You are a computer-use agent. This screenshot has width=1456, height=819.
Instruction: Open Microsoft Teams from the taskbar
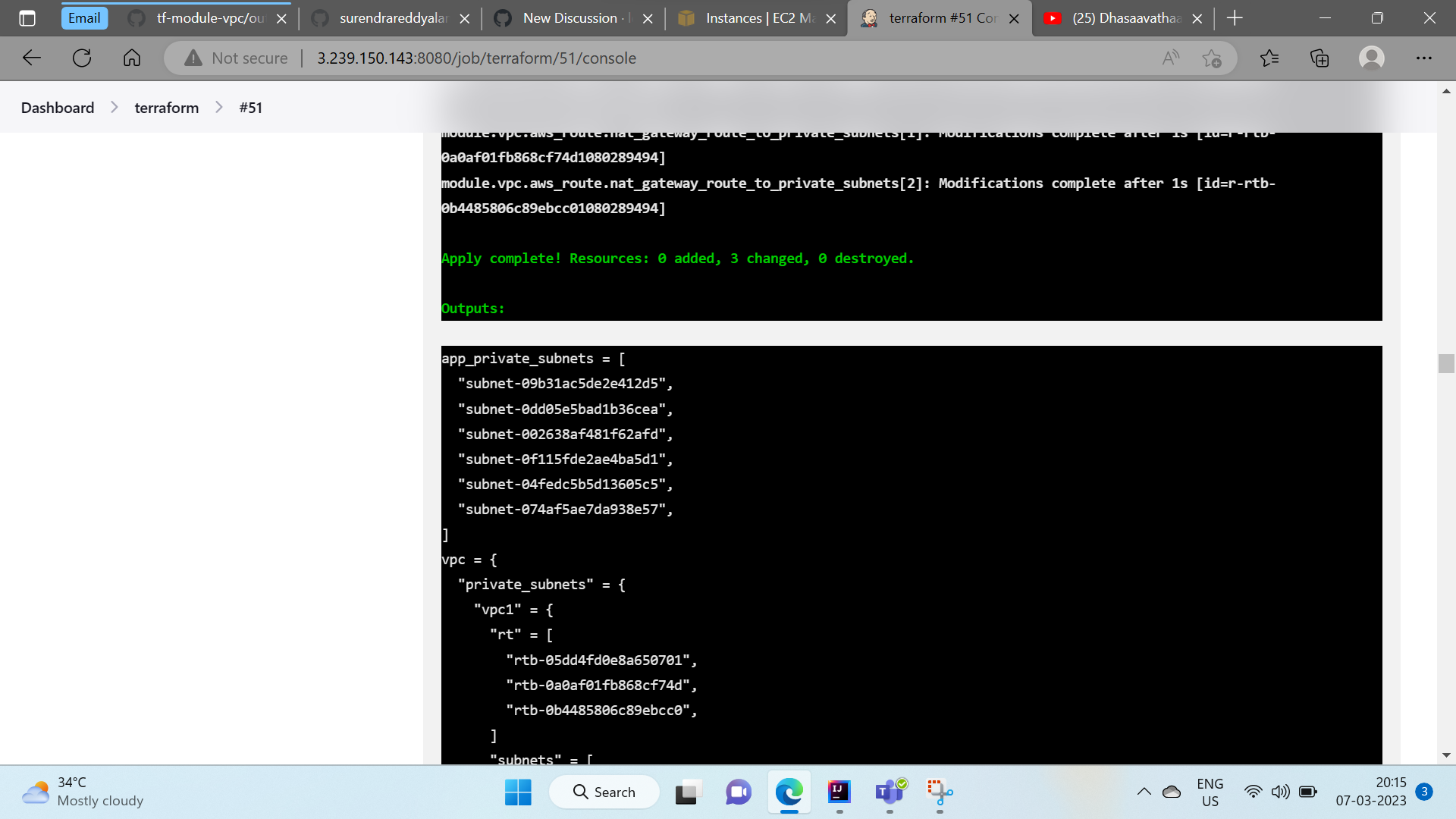tap(889, 792)
